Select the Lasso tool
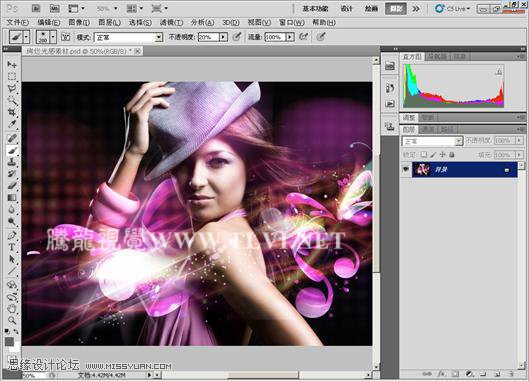Screen dimensions: 529x381 [12, 88]
